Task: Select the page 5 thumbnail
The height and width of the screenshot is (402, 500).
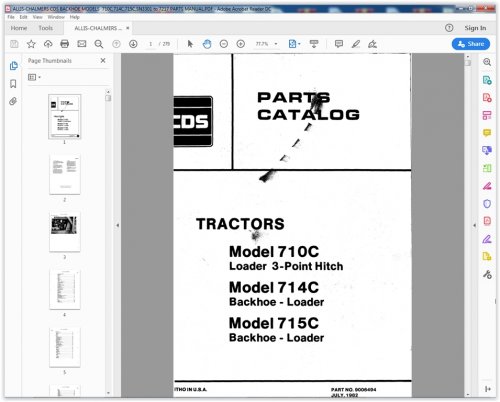Action: 65,347
